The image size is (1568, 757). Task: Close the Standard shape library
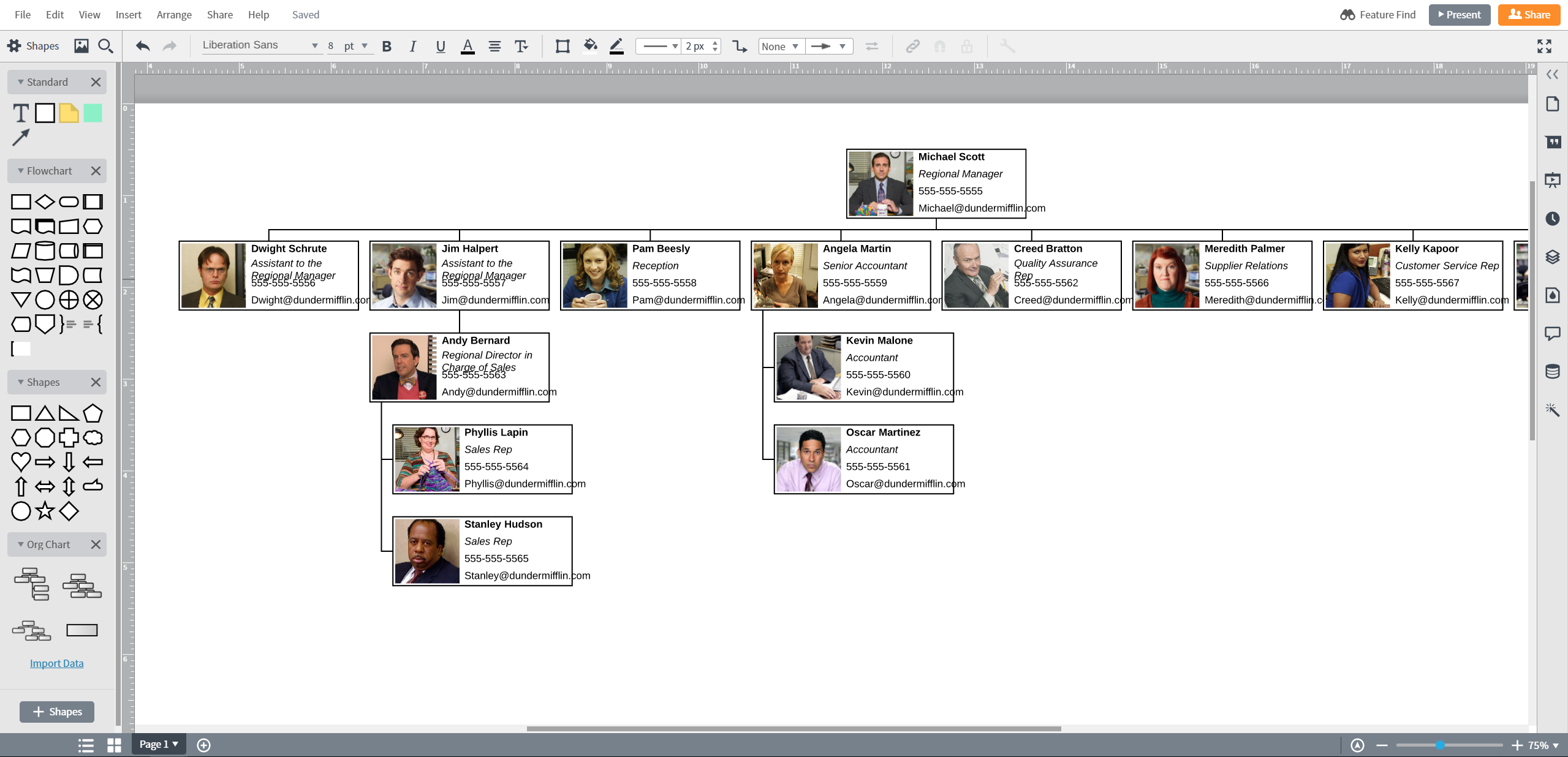96,82
